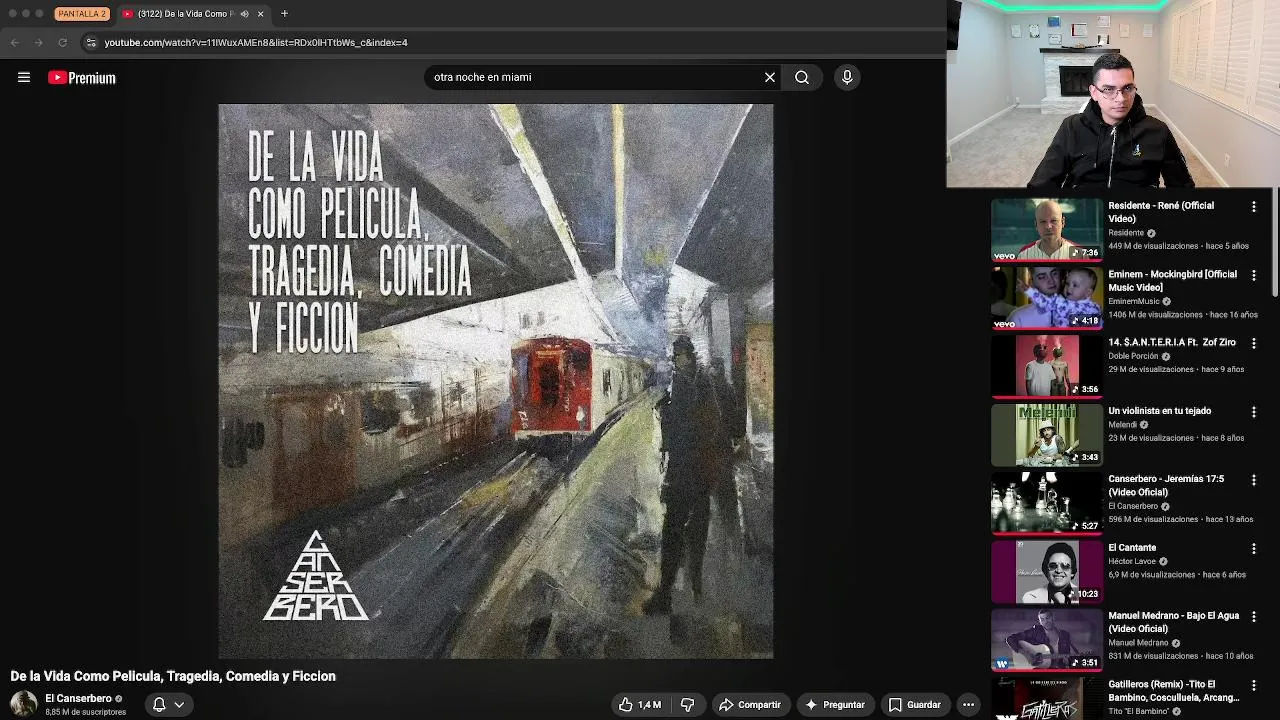Screen dimensions: 1280x720
Task: Select the PANTALLA 2 tab group label
Action: click(82, 14)
